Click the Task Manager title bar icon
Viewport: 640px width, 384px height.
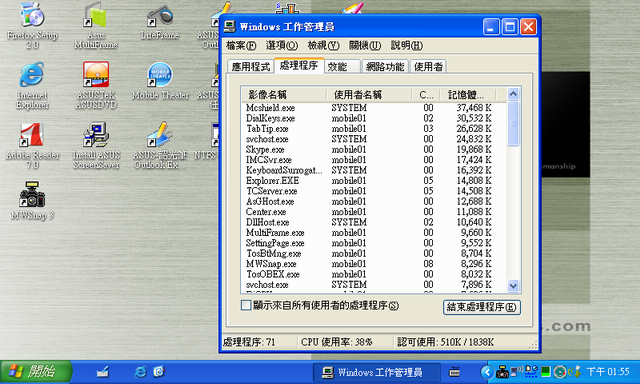coord(230,27)
